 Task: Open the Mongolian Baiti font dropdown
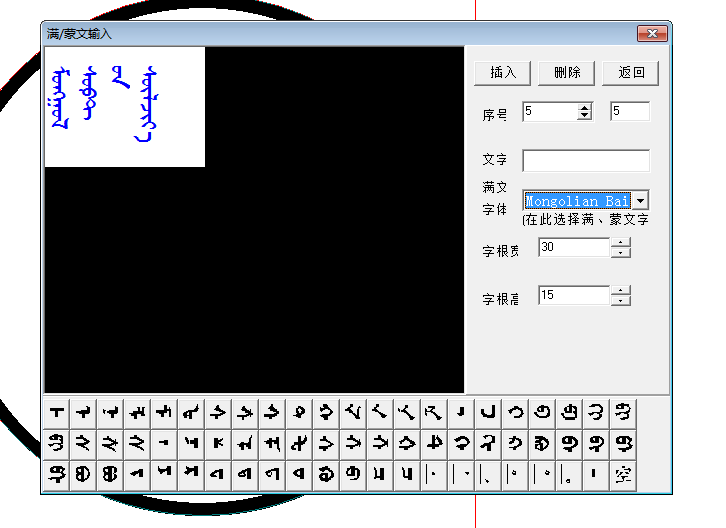click(x=640, y=201)
